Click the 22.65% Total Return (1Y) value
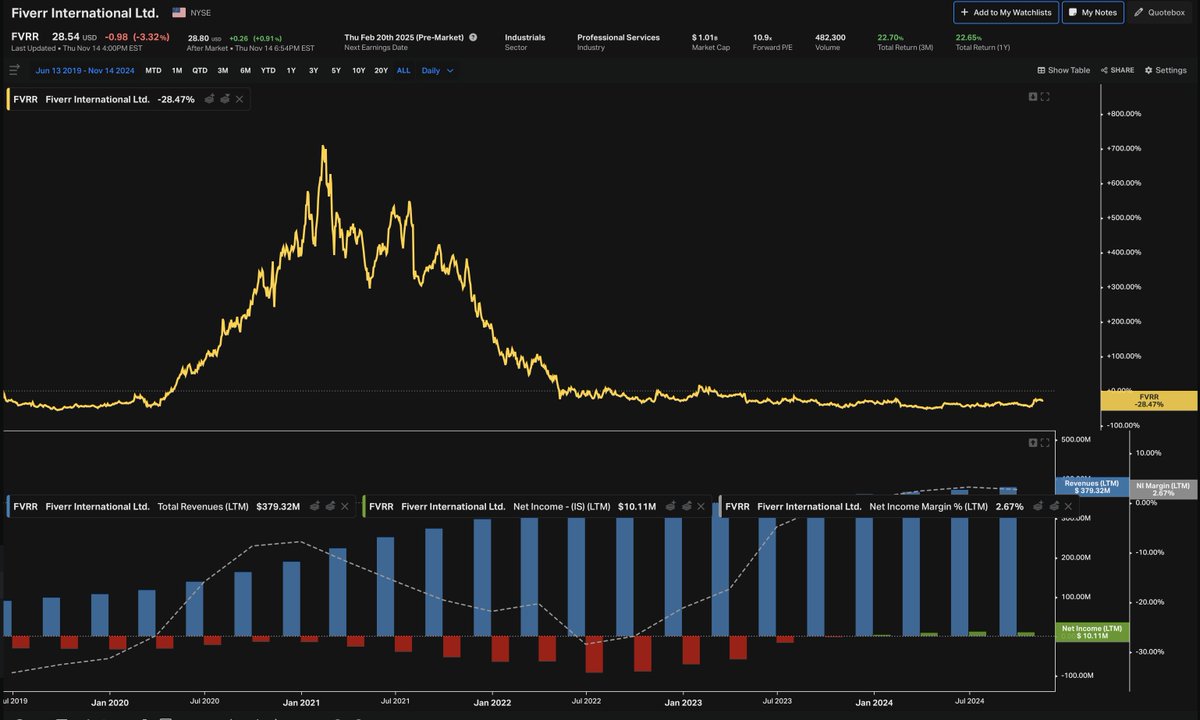Viewport: 1200px width, 720px height. pyautogui.click(x=970, y=37)
